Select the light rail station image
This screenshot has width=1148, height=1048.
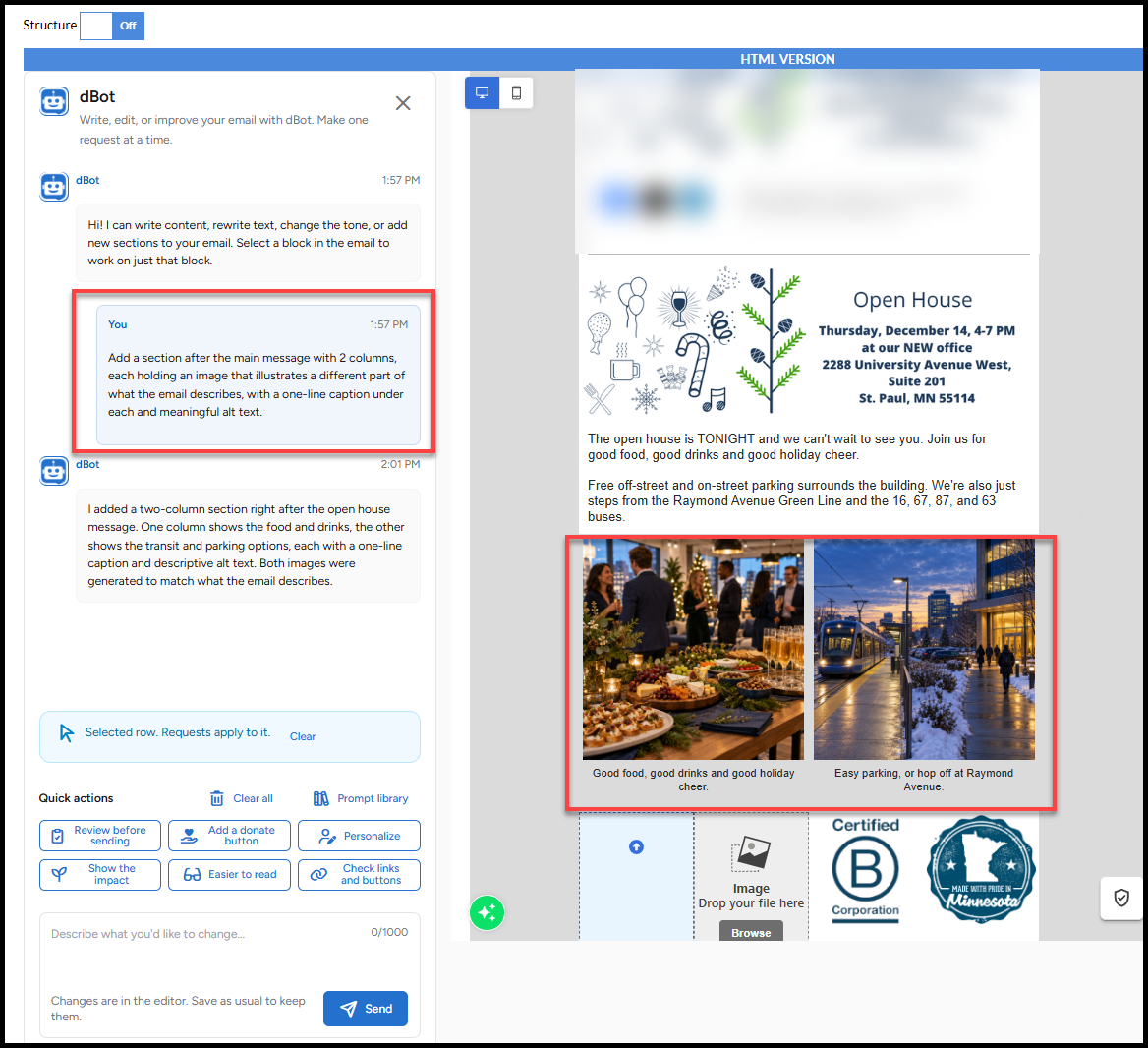coord(924,650)
